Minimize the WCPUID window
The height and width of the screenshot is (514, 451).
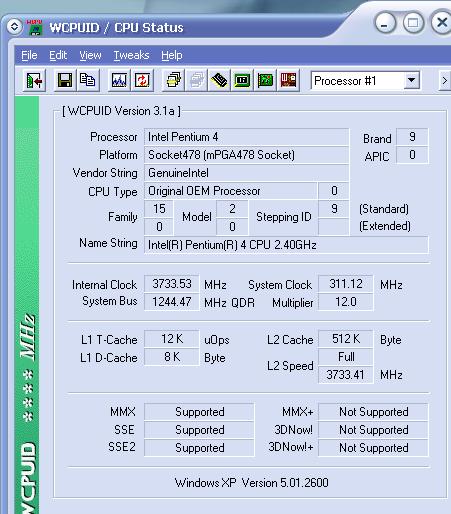click(x=385, y=23)
